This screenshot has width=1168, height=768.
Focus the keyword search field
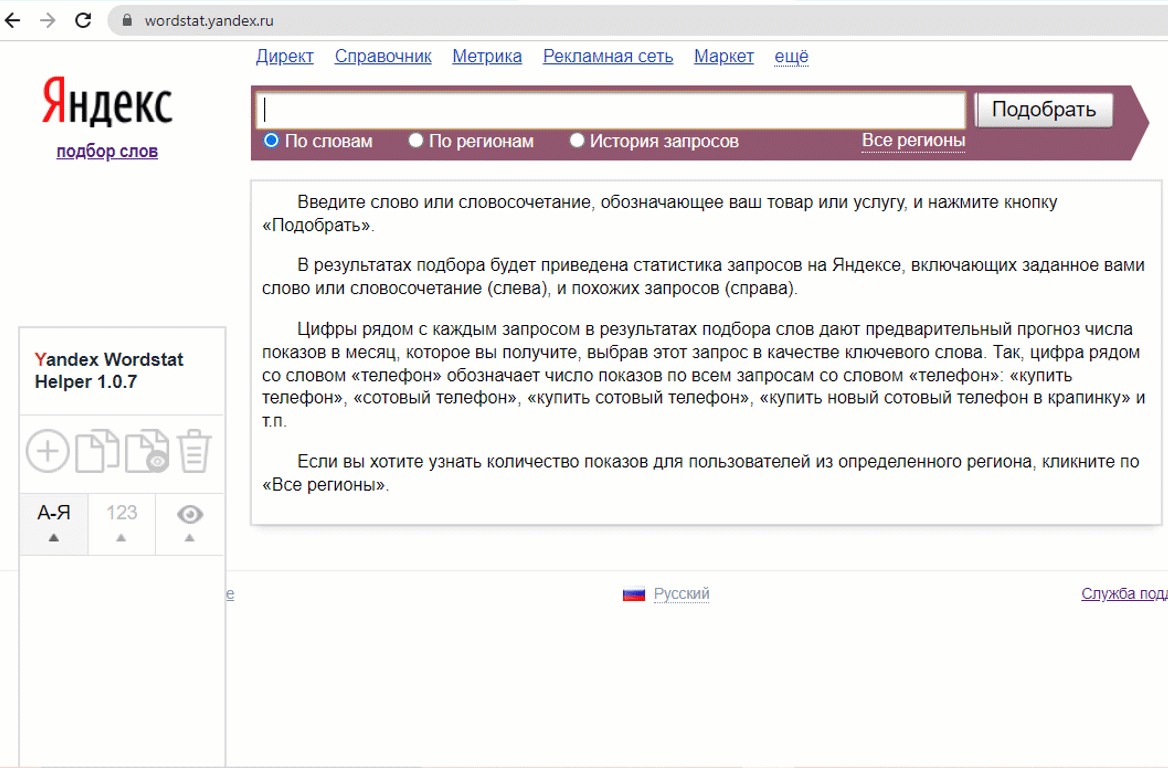(611, 110)
